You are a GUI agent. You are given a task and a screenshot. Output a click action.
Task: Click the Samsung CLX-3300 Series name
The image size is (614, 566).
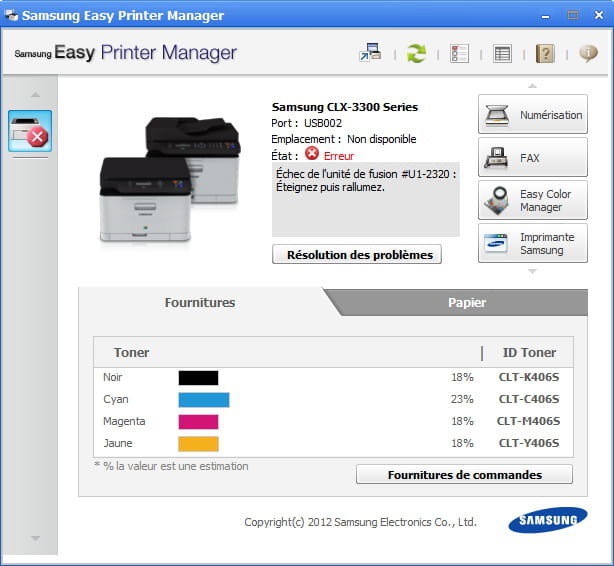(x=345, y=107)
